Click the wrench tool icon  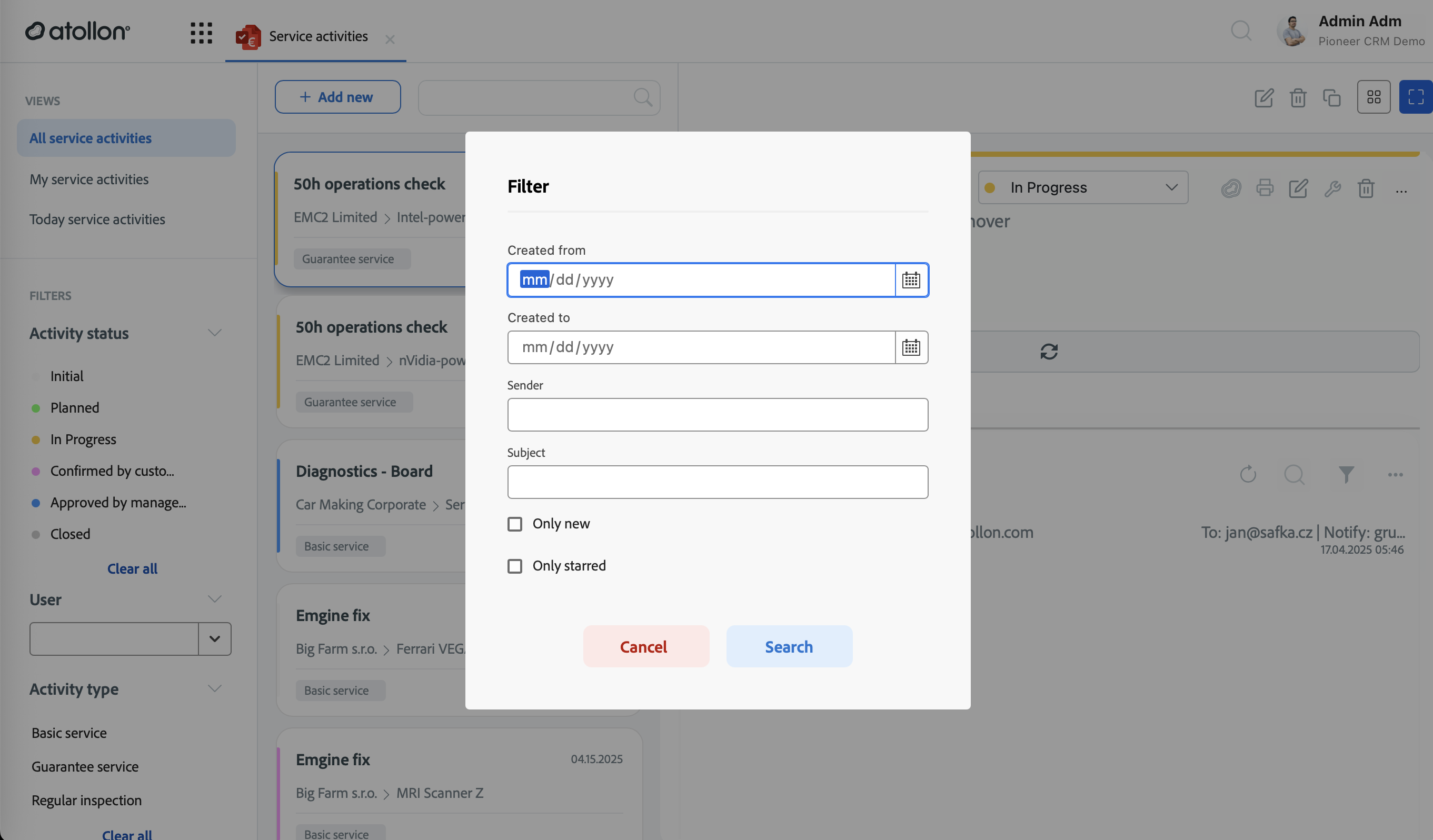pos(1332,188)
